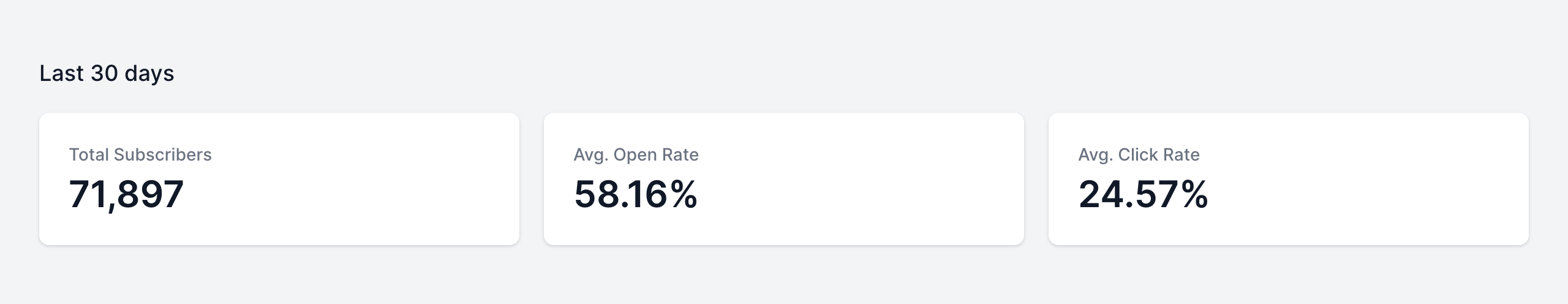Click the 24.57% click rate value
Viewport: 1568px width, 304px height.
[x=1143, y=194]
